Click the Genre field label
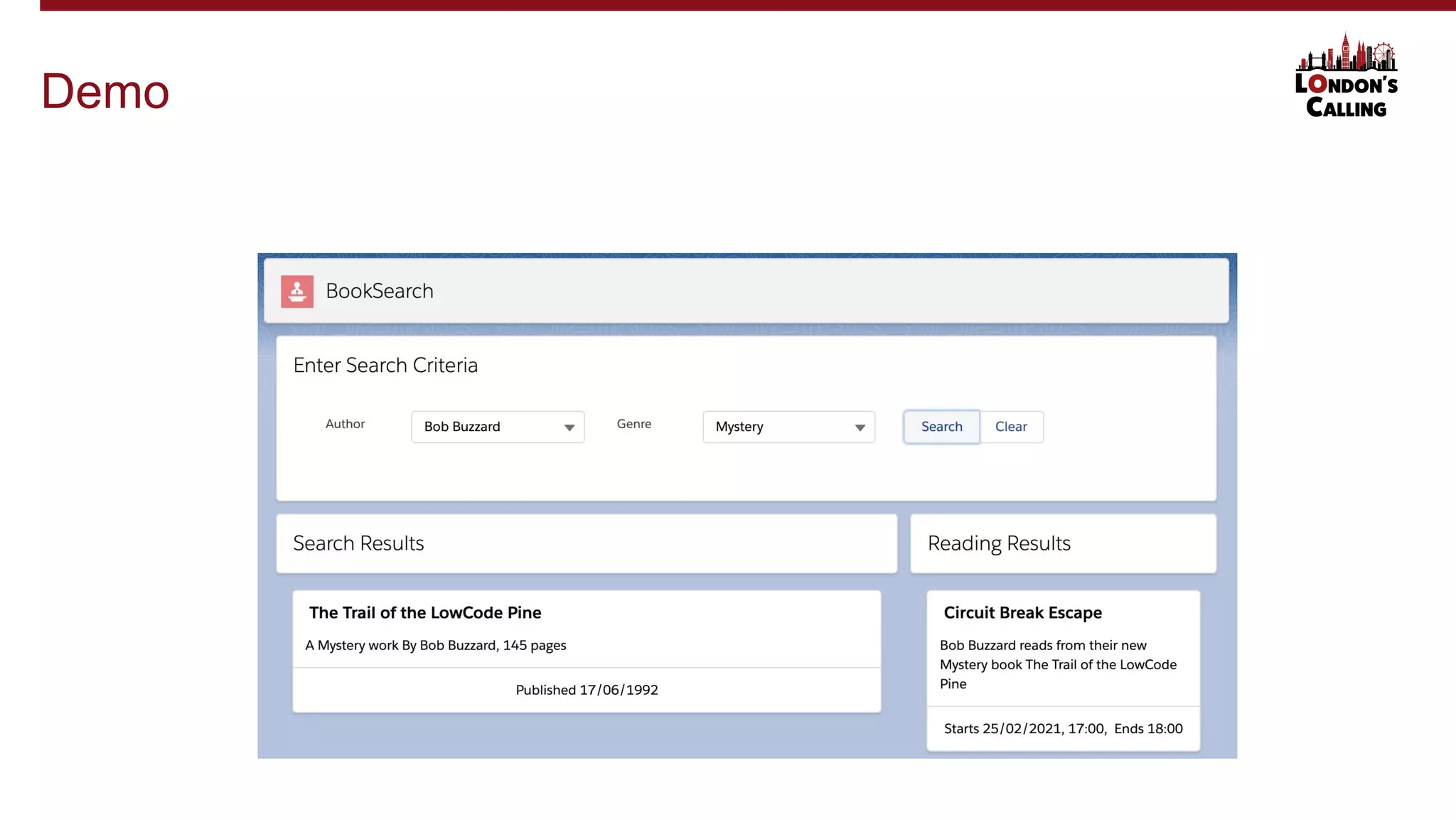 pyautogui.click(x=633, y=424)
